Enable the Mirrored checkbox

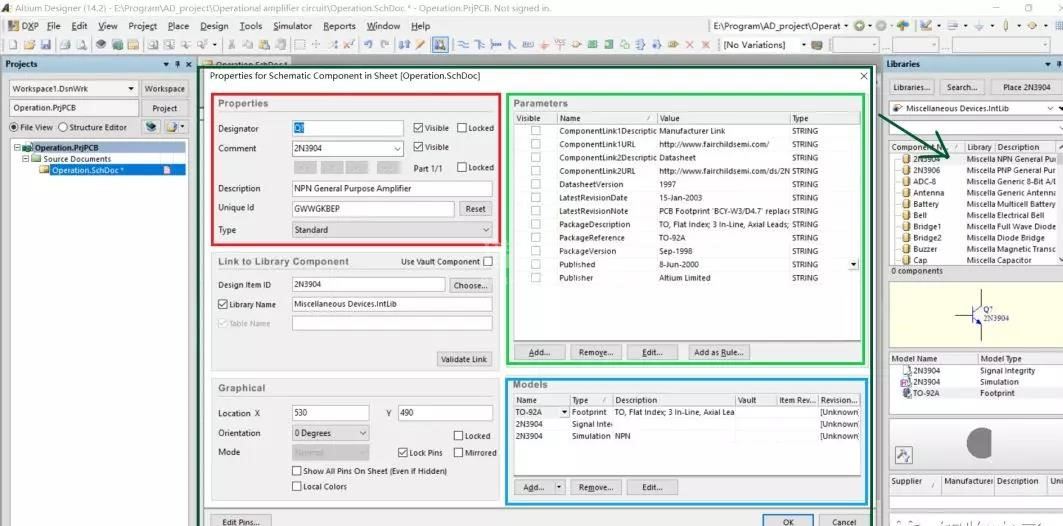458,453
